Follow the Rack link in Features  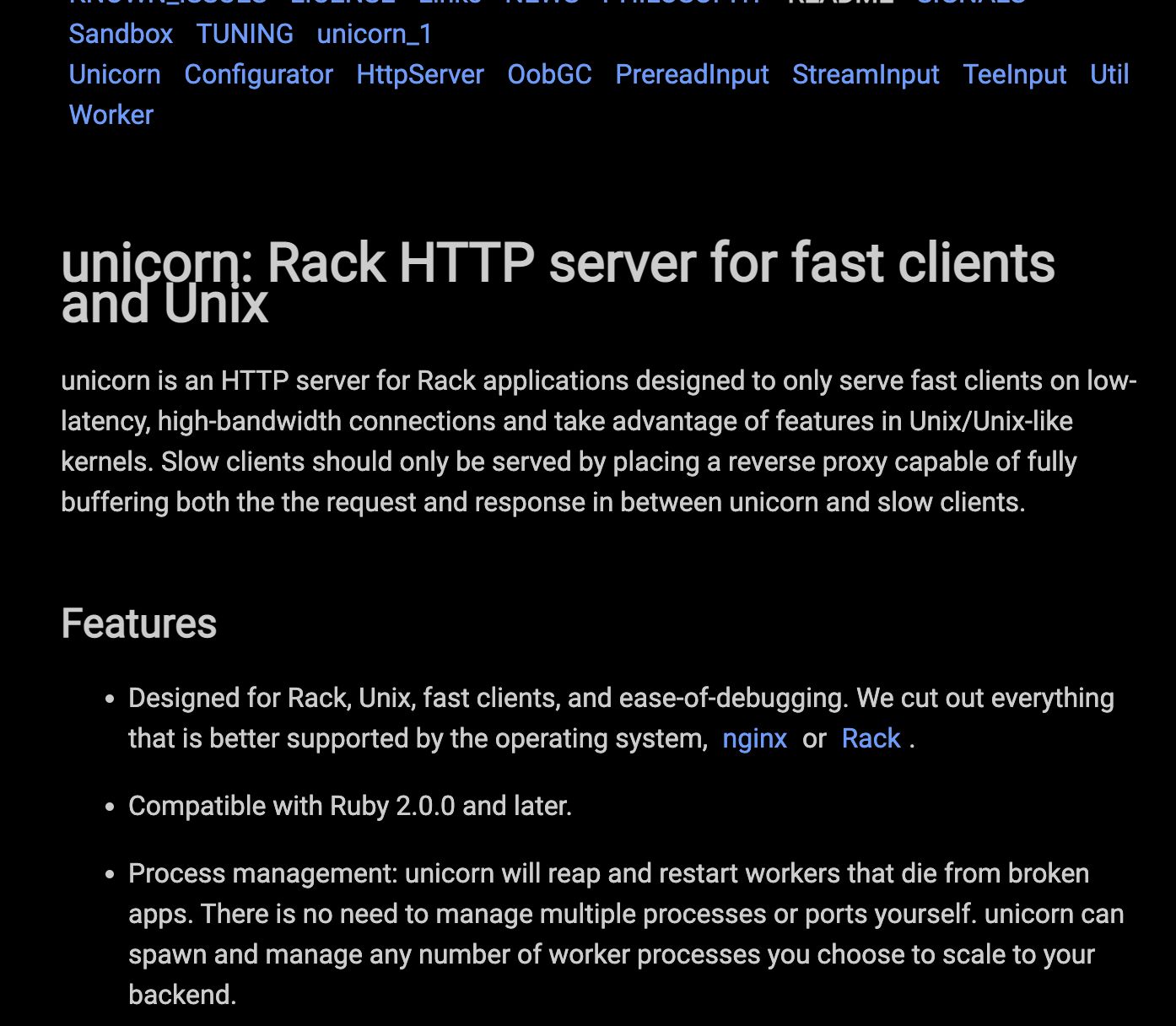[x=871, y=738]
